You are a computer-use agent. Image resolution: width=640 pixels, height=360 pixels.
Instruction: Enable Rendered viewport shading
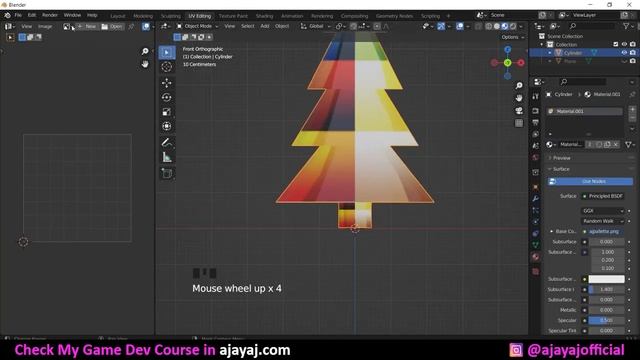coord(513,26)
